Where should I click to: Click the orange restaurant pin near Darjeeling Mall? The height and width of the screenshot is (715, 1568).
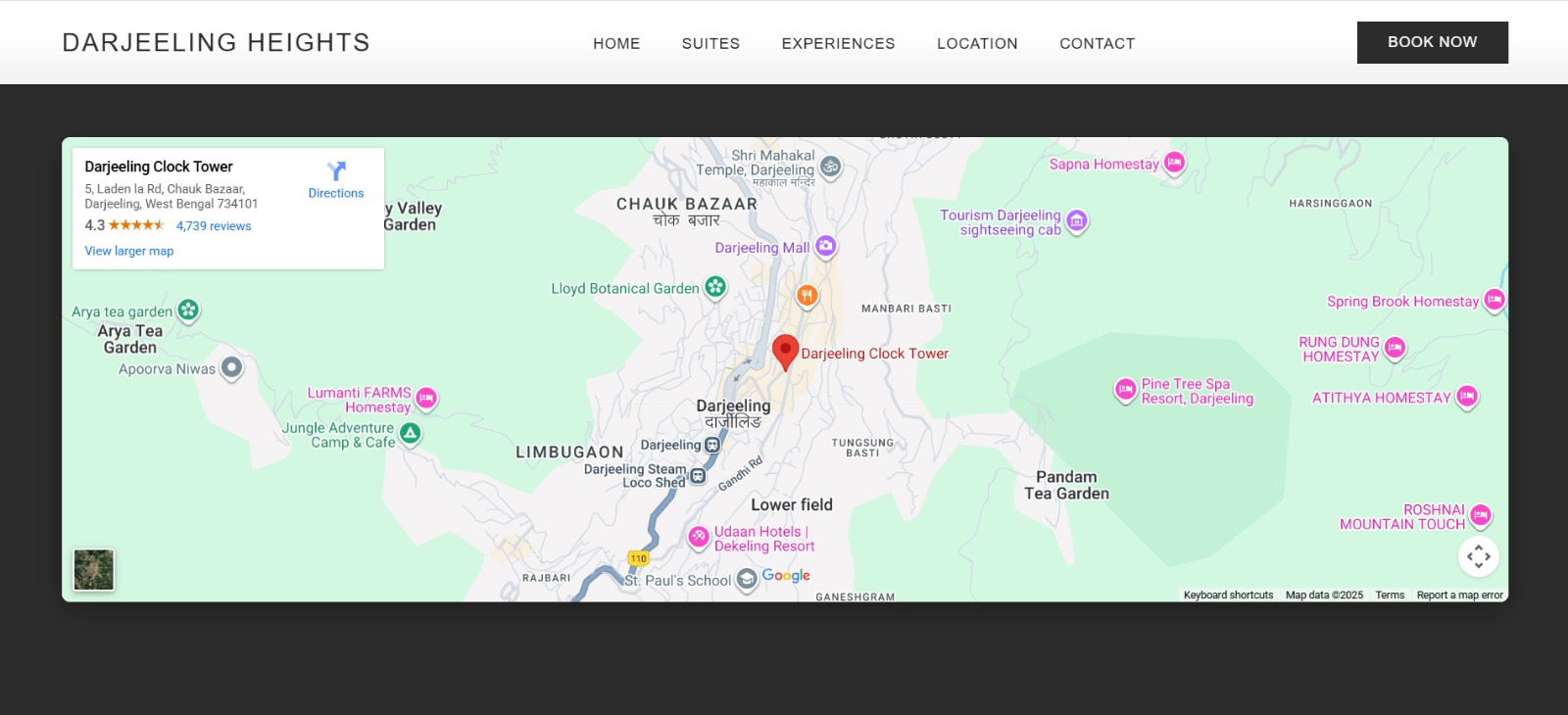point(807,296)
